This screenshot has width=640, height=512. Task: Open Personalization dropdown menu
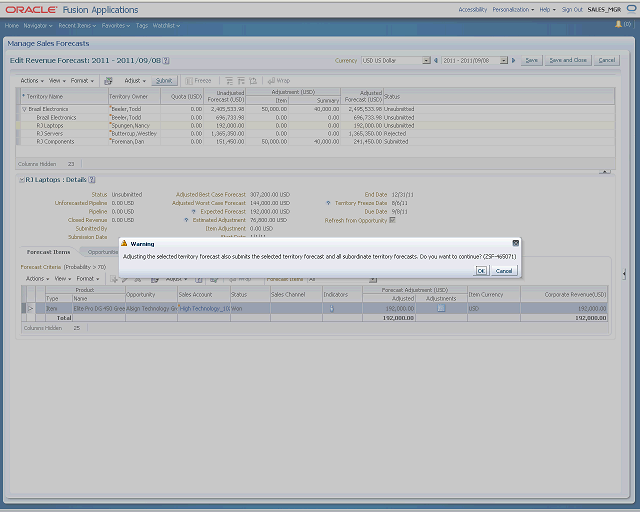pyautogui.click(x=513, y=9)
